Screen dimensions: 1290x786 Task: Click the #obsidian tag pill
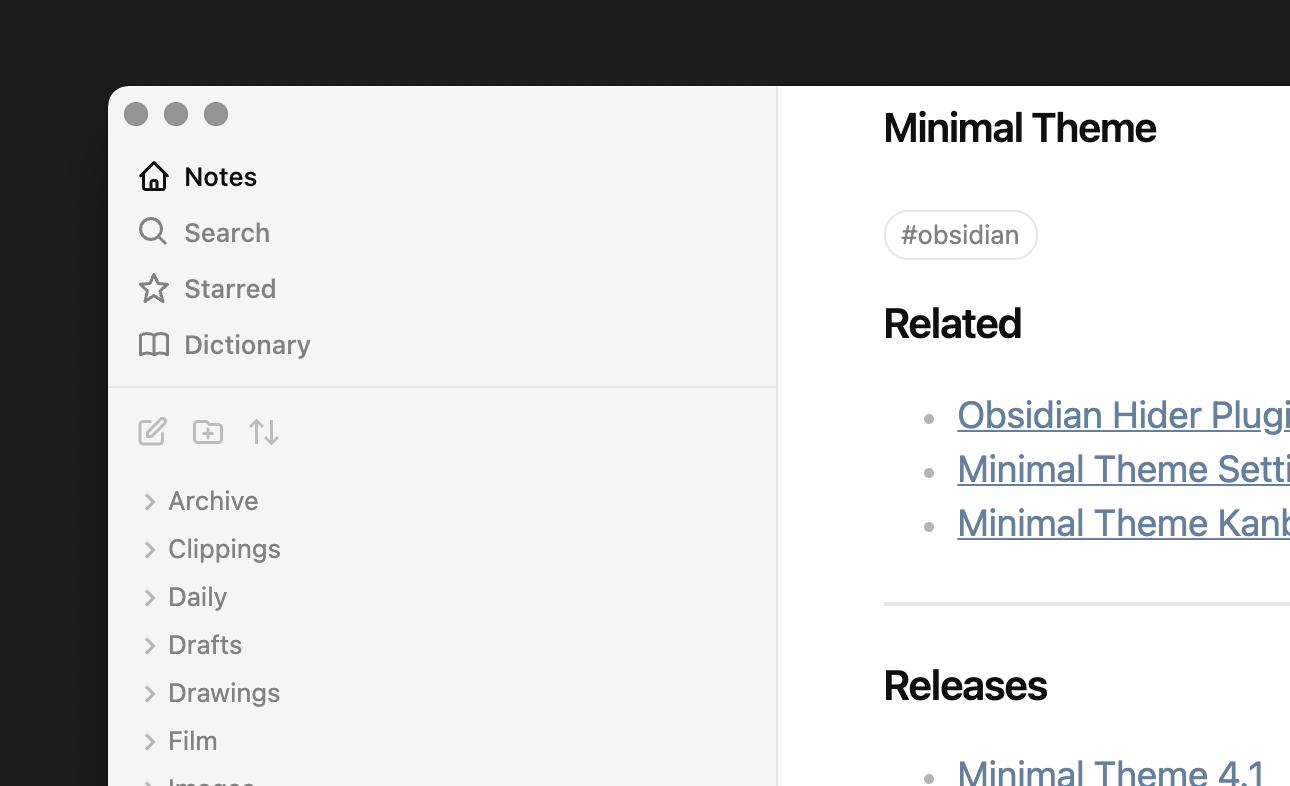pos(960,235)
